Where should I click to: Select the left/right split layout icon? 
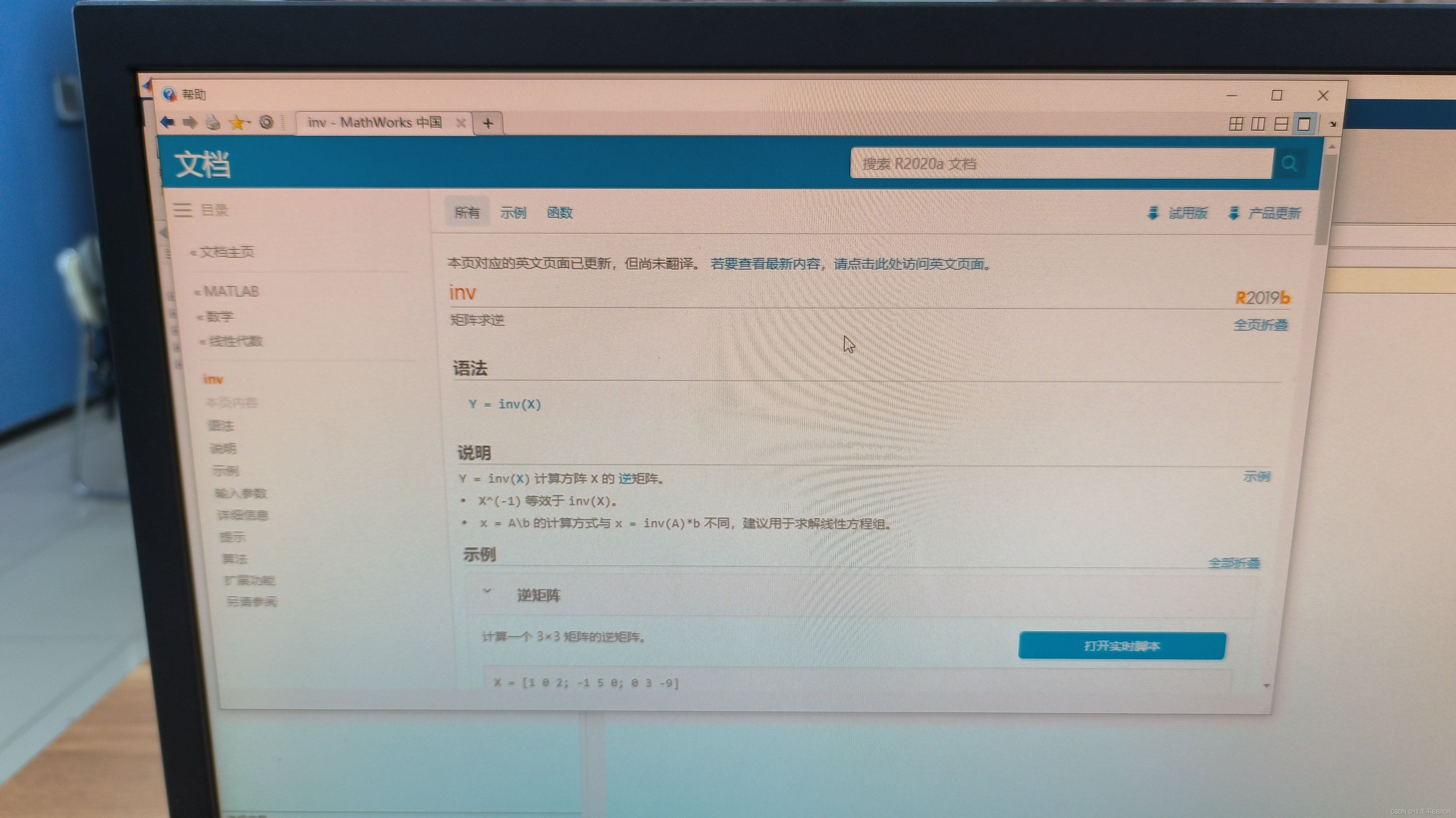[x=1258, y=124]
